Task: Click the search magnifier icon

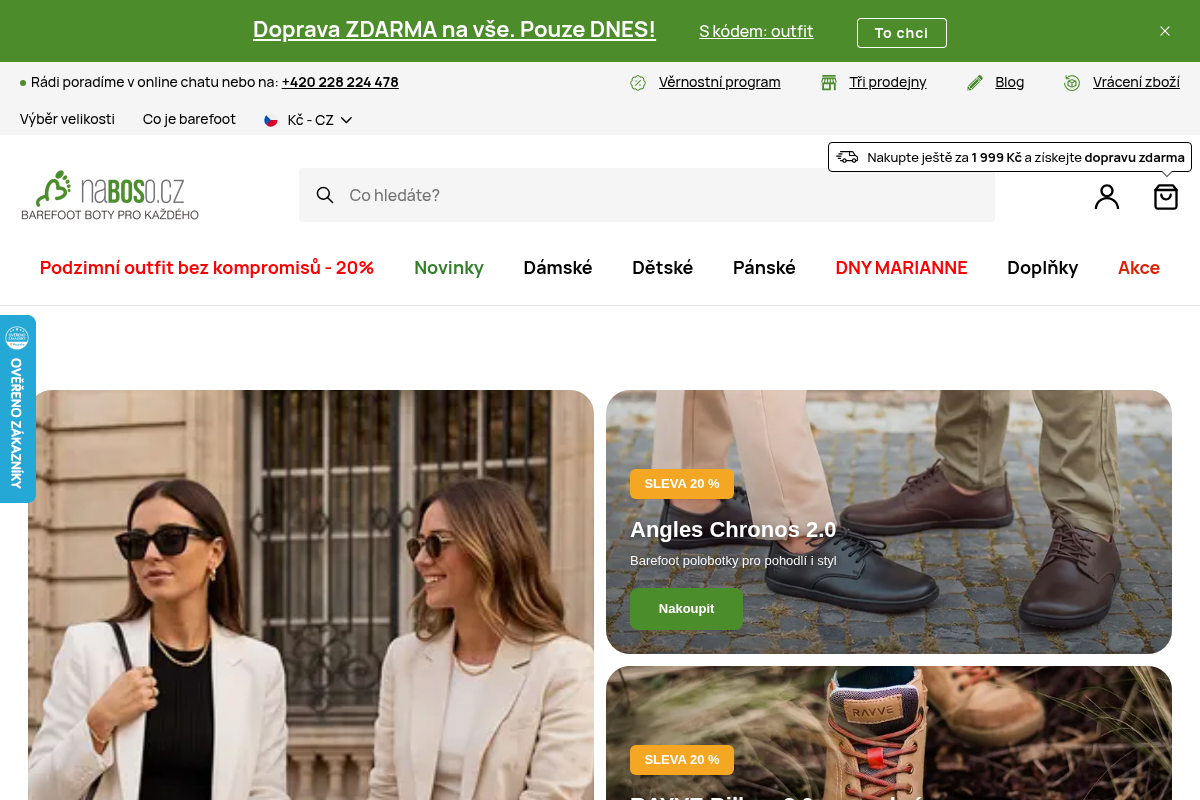Action: point(325,195)
